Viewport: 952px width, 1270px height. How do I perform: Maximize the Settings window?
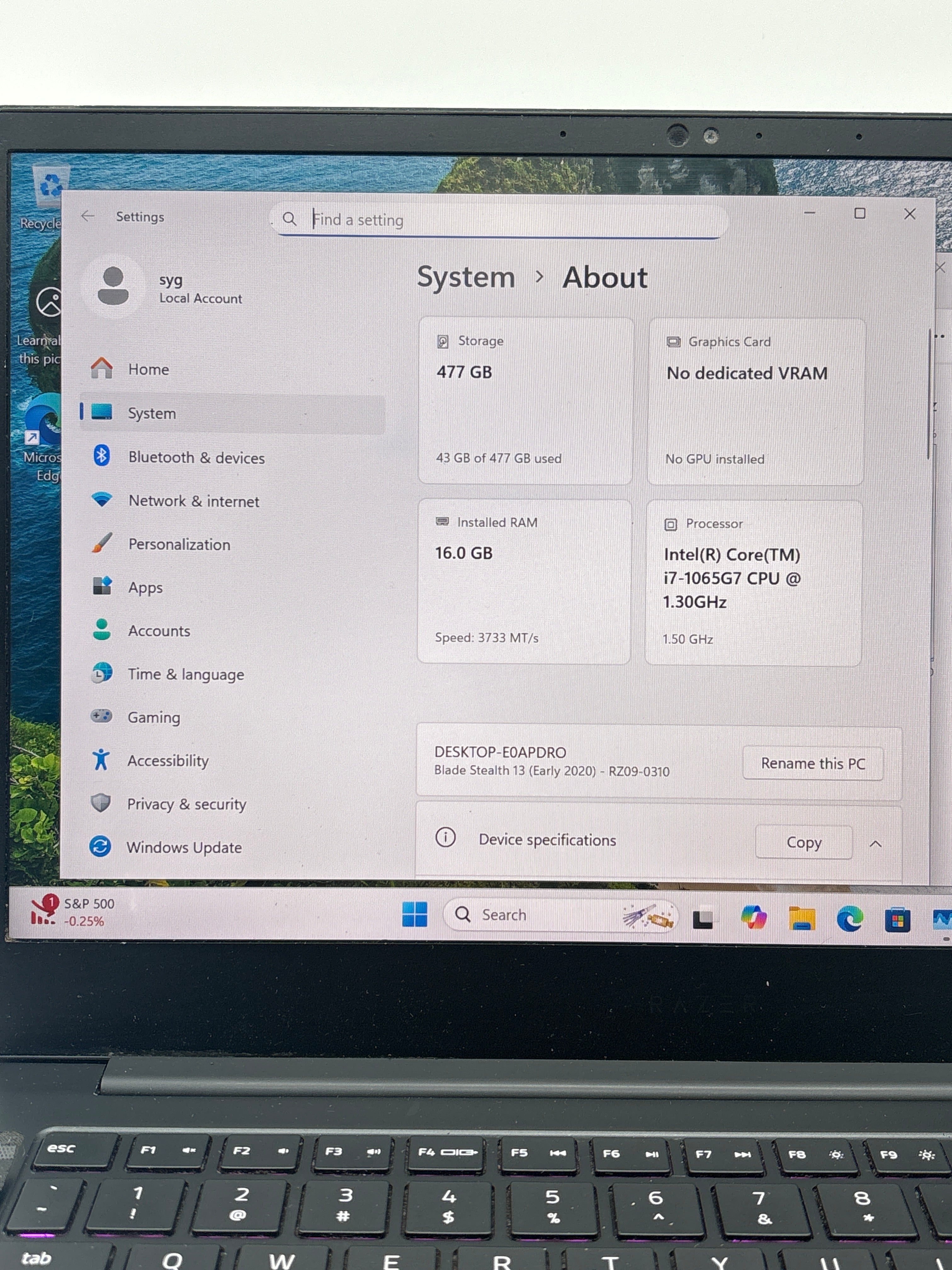(860, 214)
